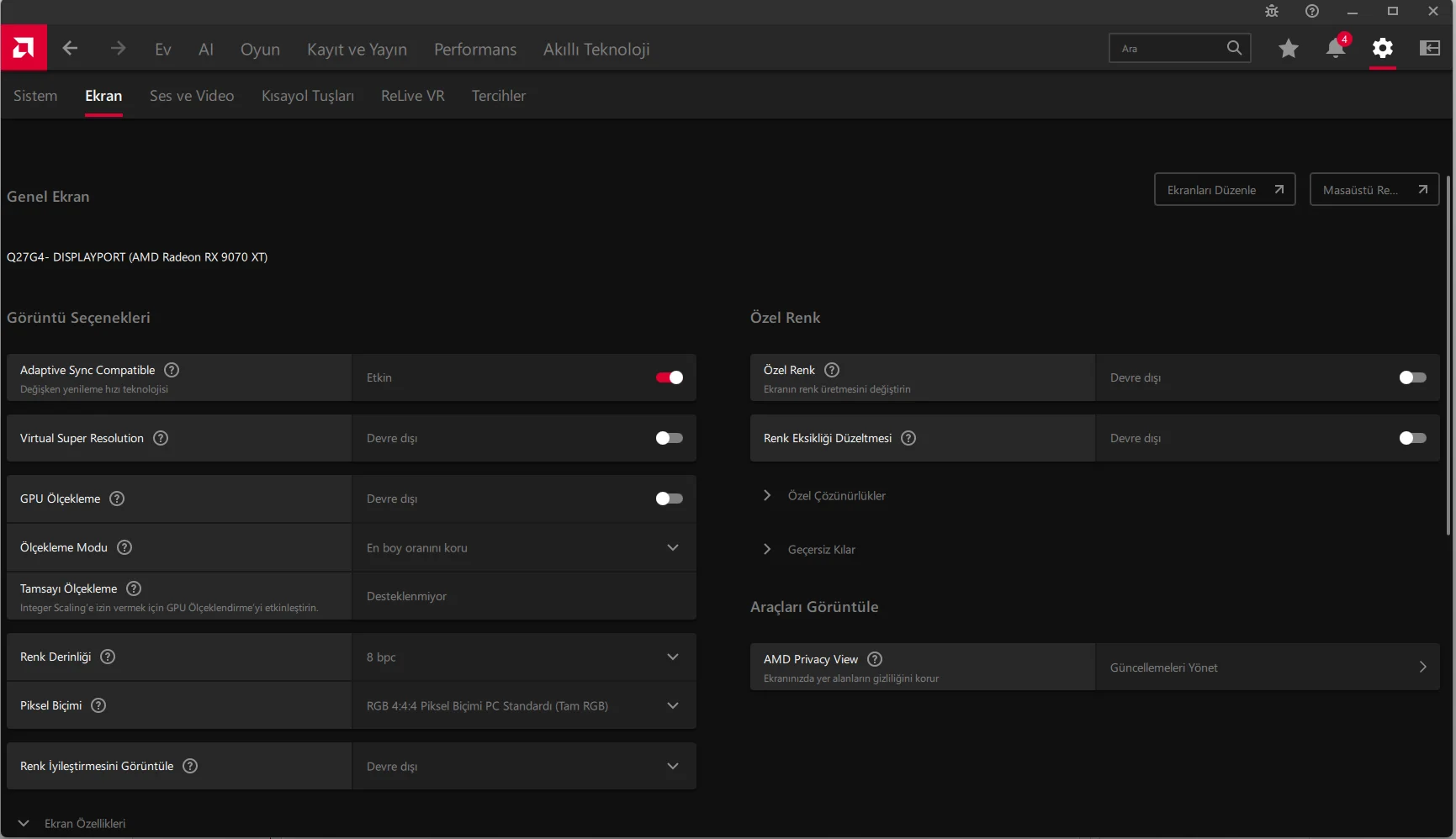
Task: Expand Özel Çözünürlükler section
Action: [x=824, y=496]
